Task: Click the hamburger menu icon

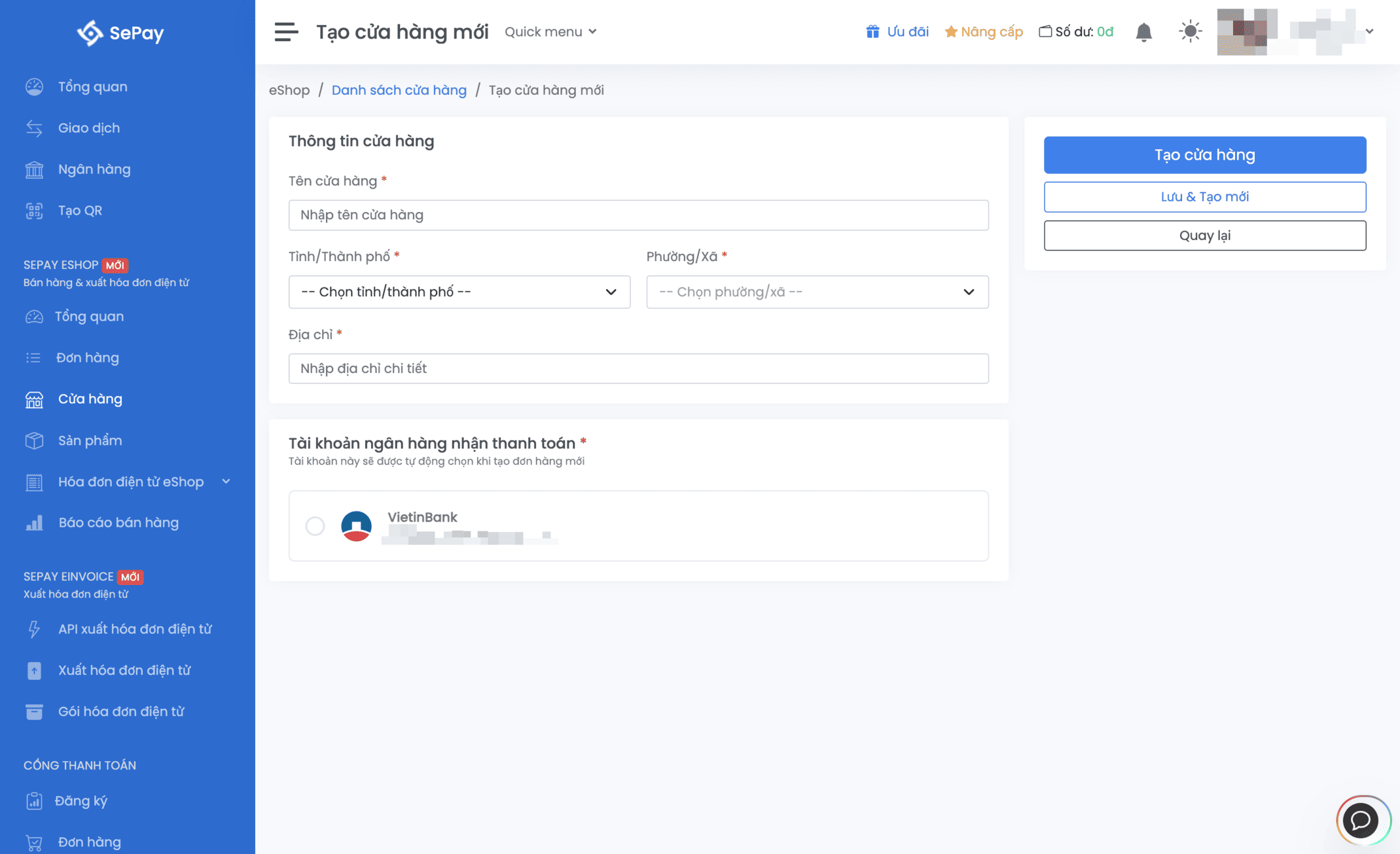Action: pyautogui.click(x=286, y=31)
